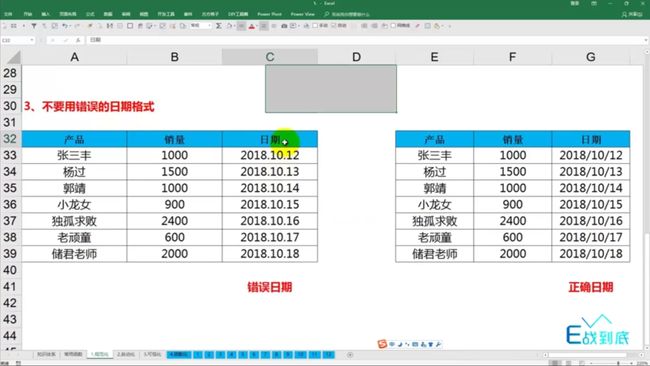Open the 页面布局 Page Layout tab

click(x=68, y=14)
